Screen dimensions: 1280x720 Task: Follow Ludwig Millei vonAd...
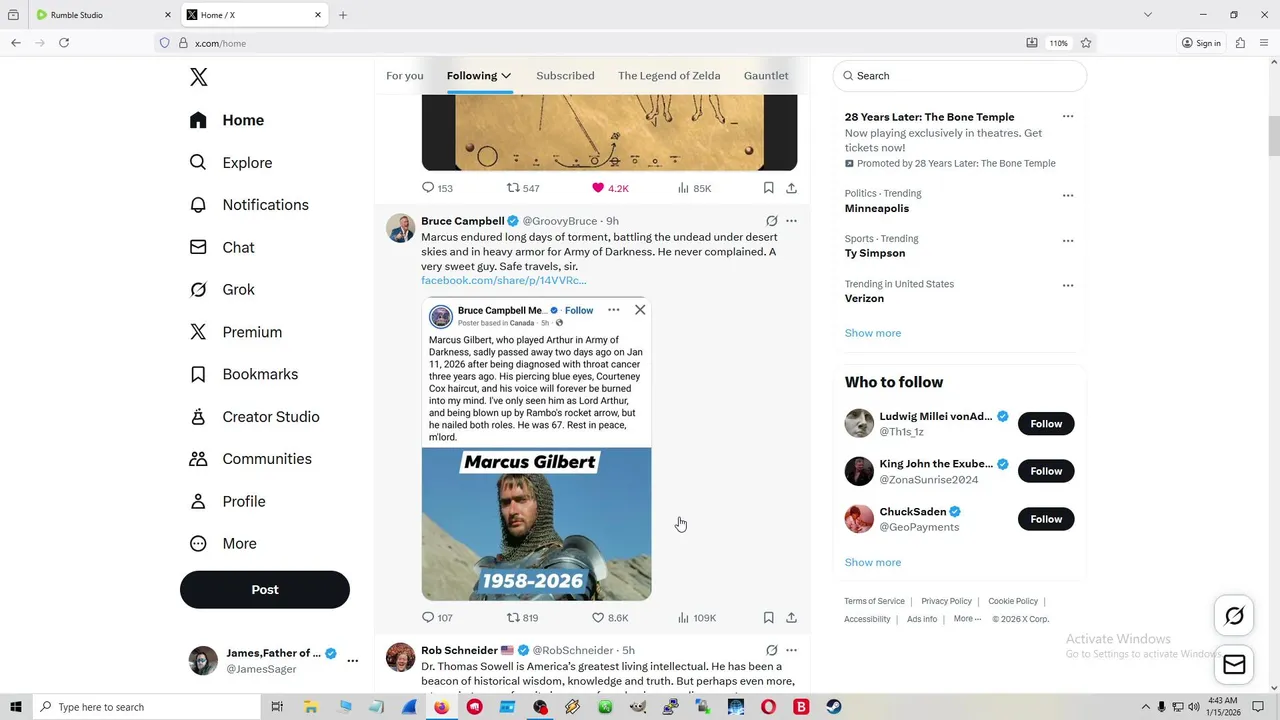point(1046,424)
